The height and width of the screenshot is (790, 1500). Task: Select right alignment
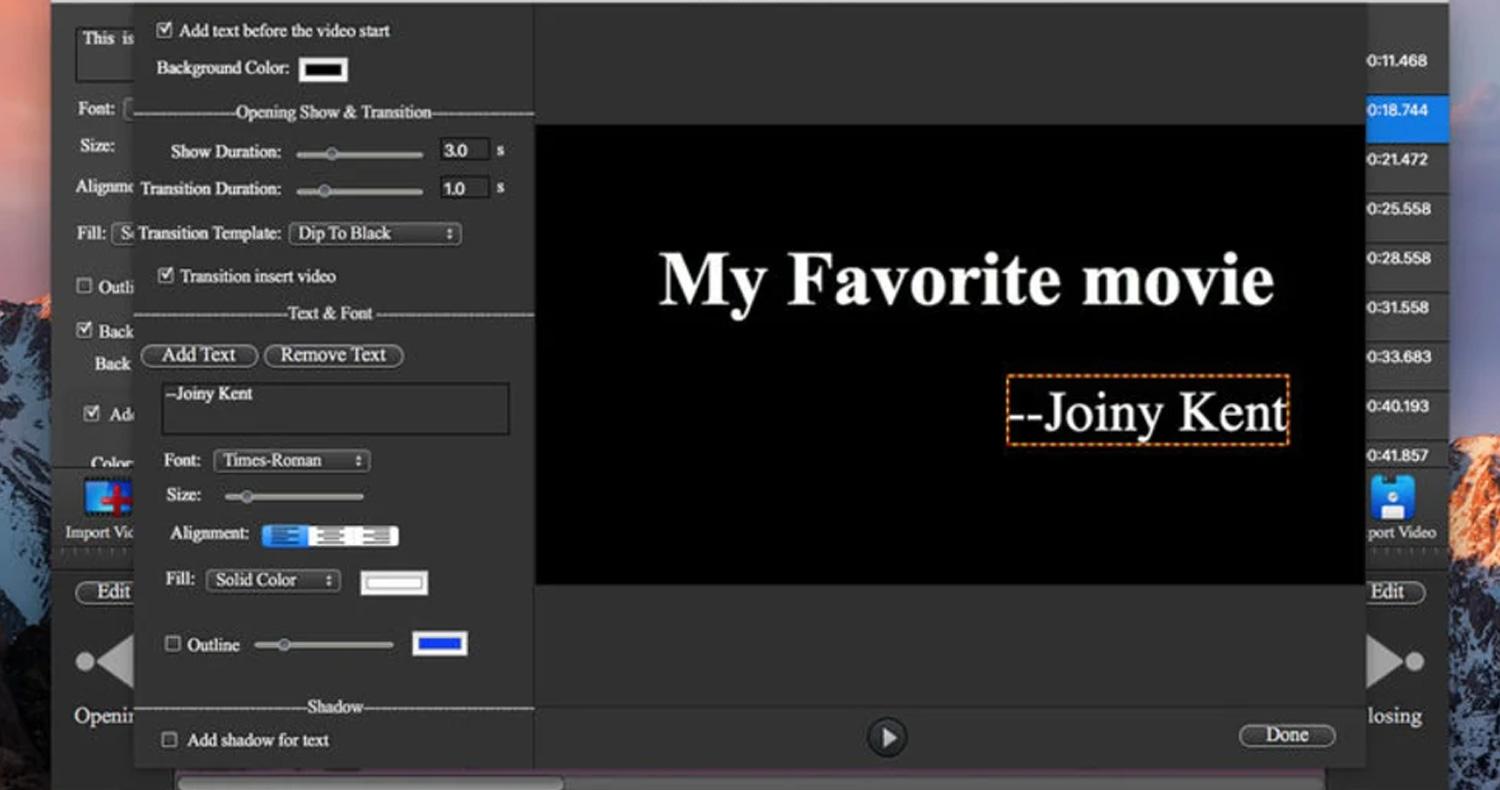(377, 537)
